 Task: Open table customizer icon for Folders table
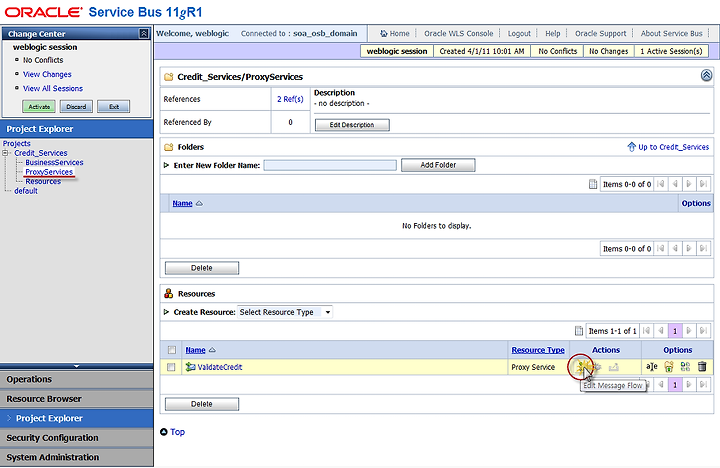(593, 184)
